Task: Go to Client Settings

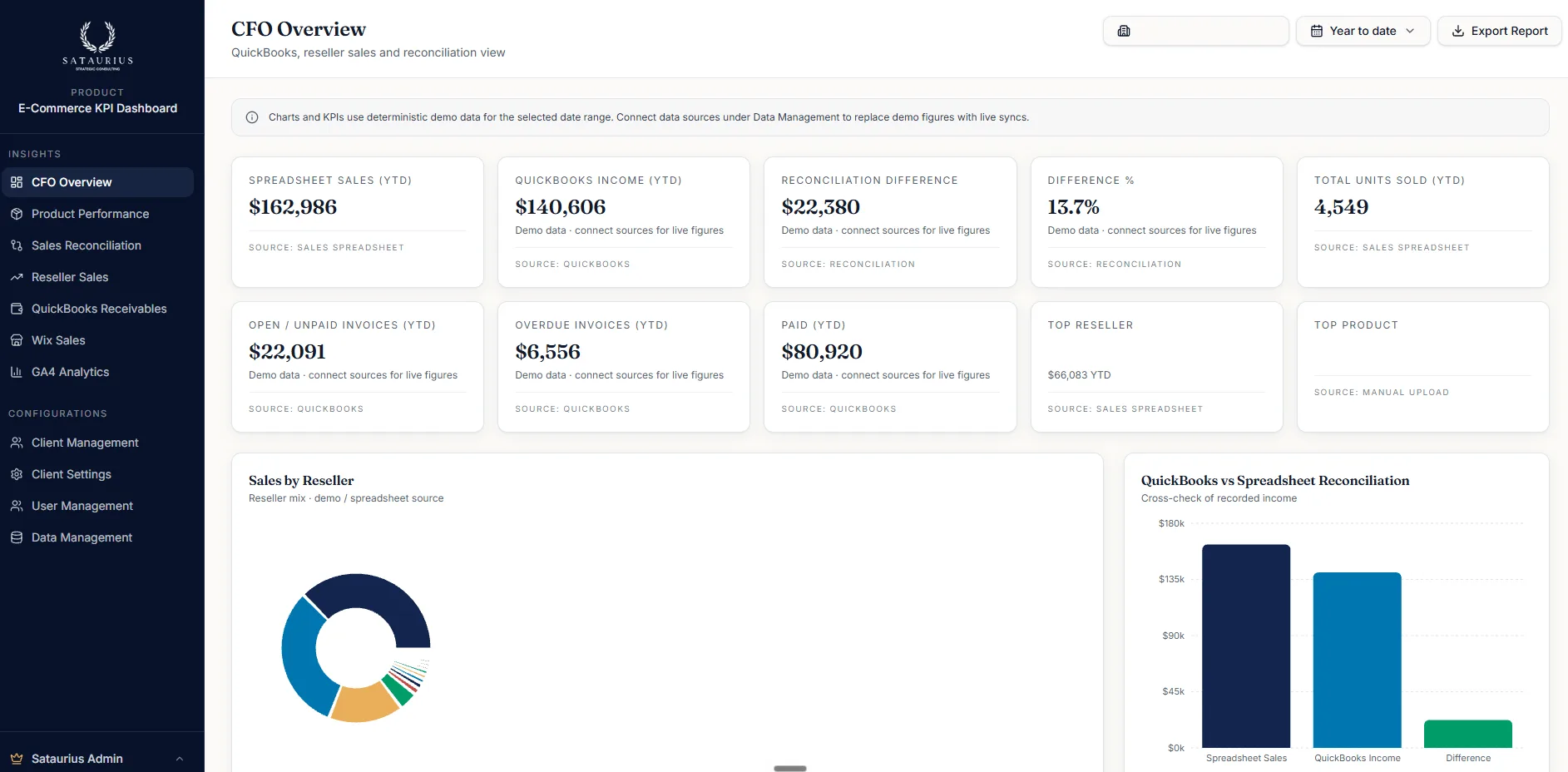Action: click(x=97, y=474)
